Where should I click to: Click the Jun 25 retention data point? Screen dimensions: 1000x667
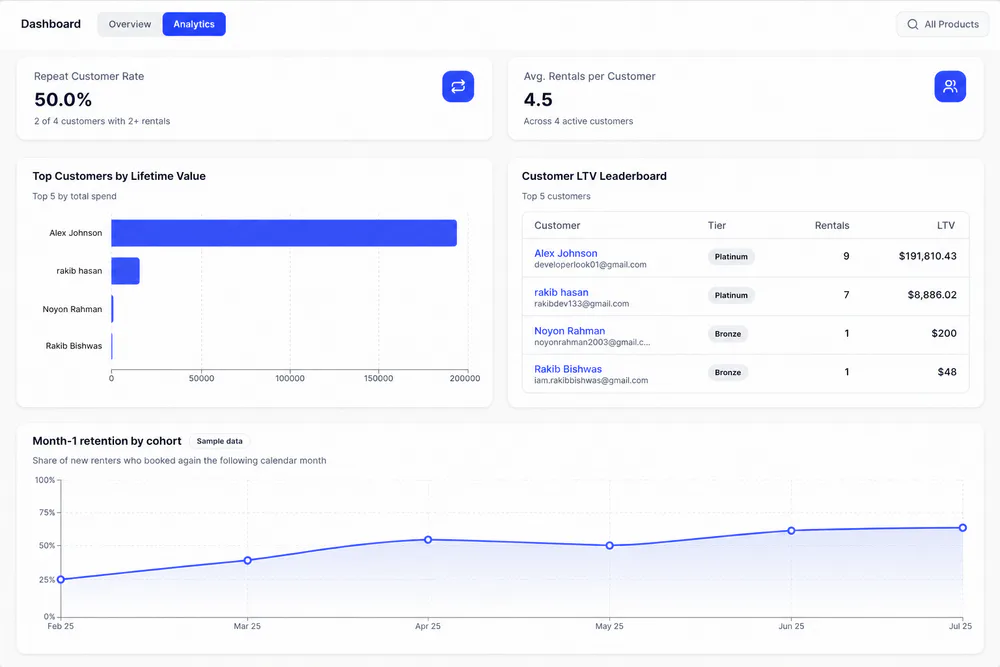[x=791, y=531]
